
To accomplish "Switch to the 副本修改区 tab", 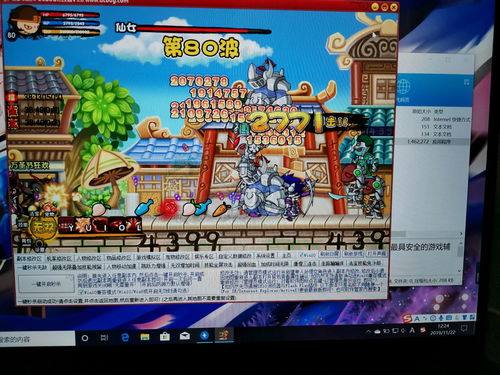I will pos(29,258).
